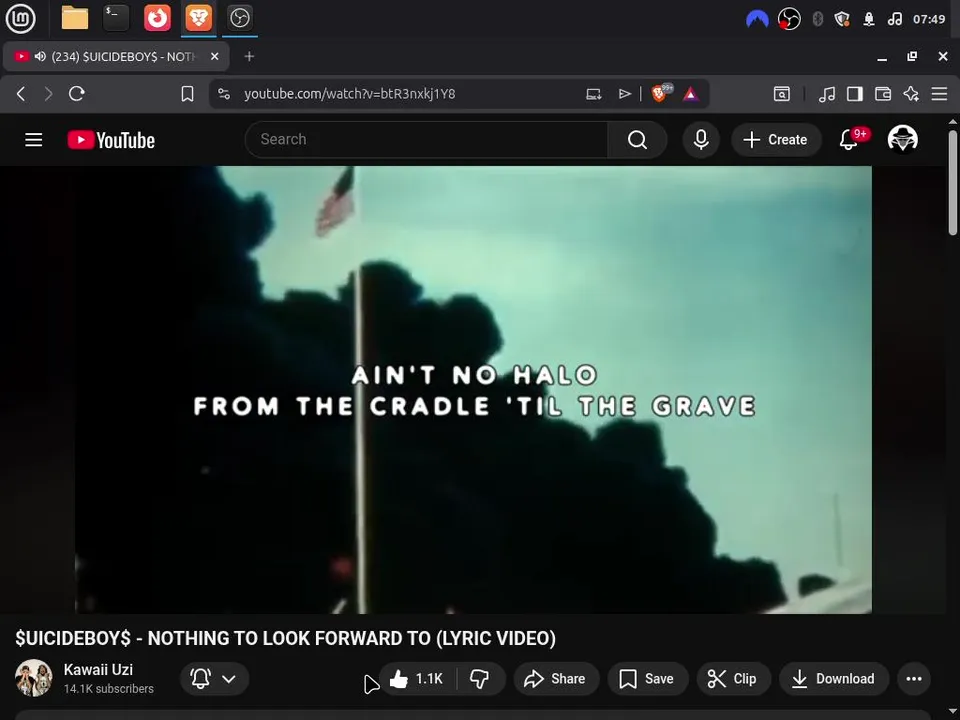Viewport: 960px width, 720px height.
Task: Open the red-orange app in the panel
Action: pyautogui.click(x=157, y=18)
